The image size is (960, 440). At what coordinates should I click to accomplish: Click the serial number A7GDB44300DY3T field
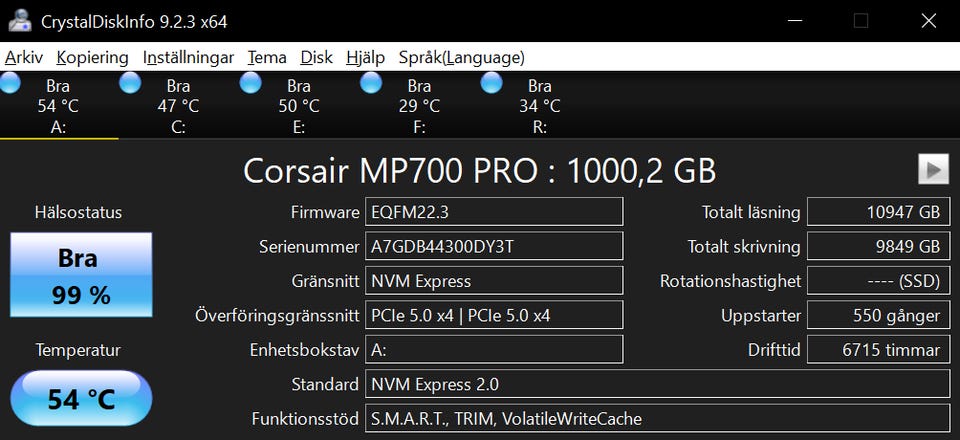(x=494, y=246)
